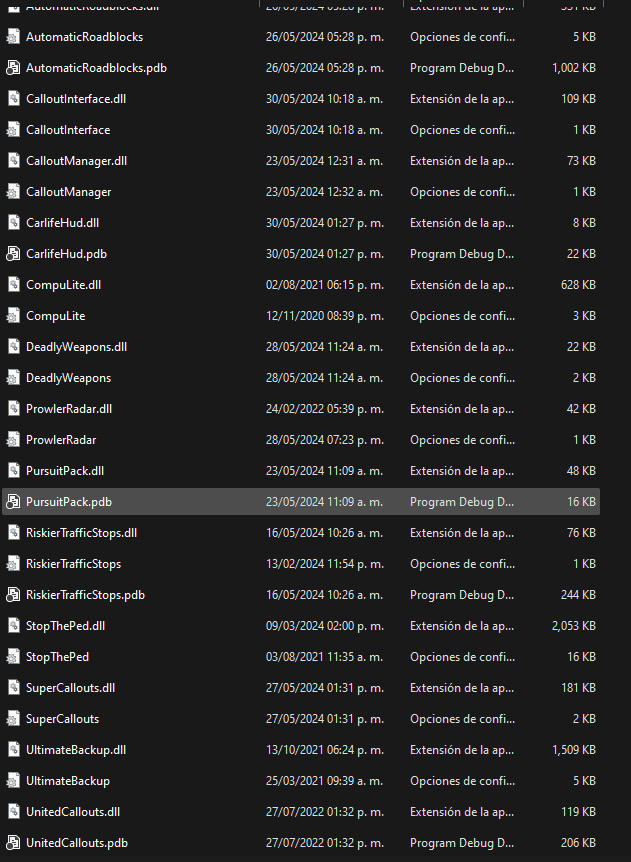
Task: Select the file named CalloutManager.dll
Action: tap(76, 161)
